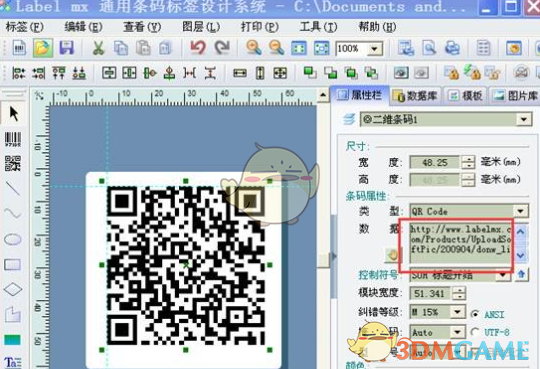Adjust the width value stepper arrows

click(x=468, y=162)
